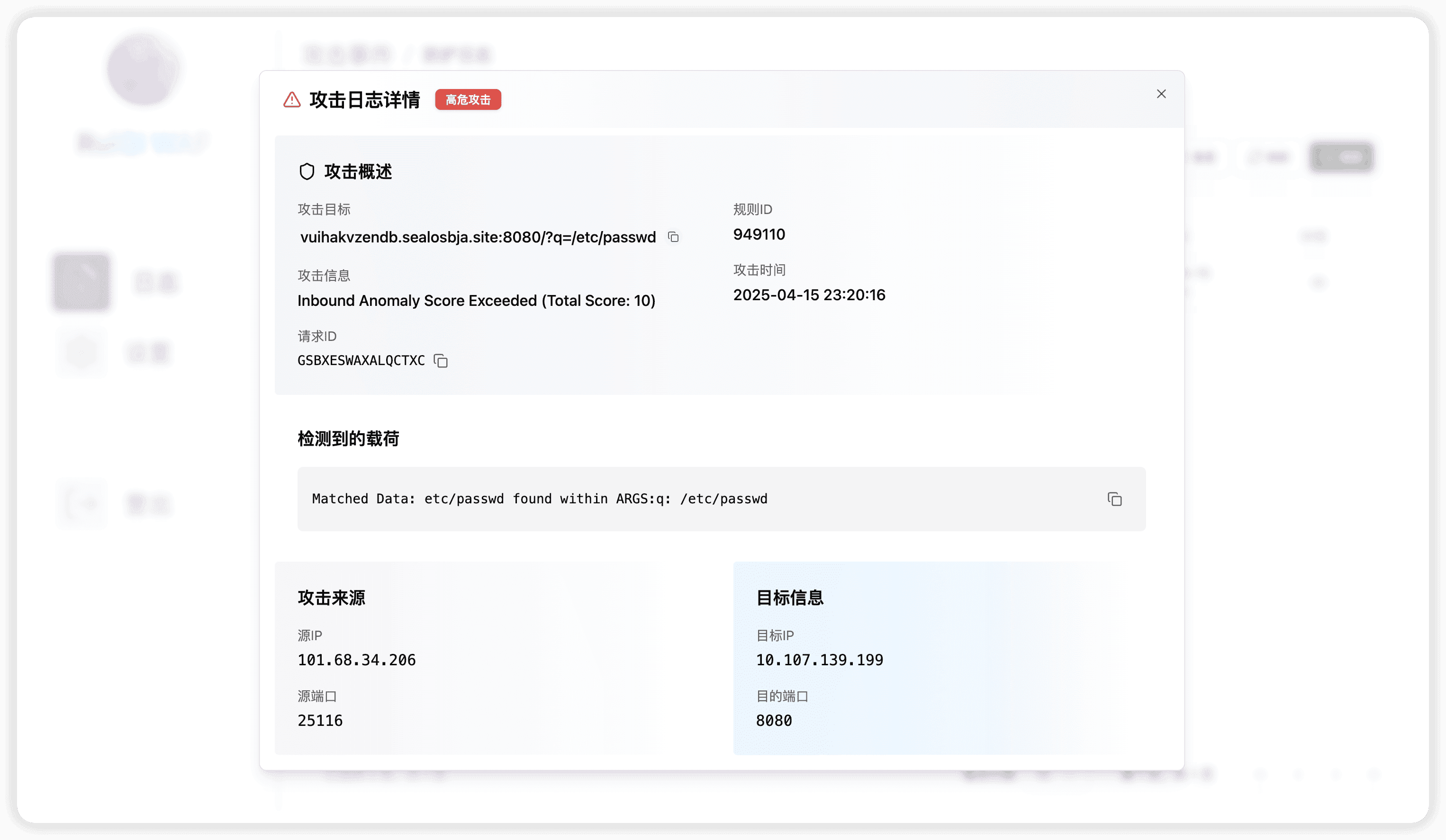Click the 攻击时间 field label
Viewport: 1446px width, 840px height.
tap(759, 270)
